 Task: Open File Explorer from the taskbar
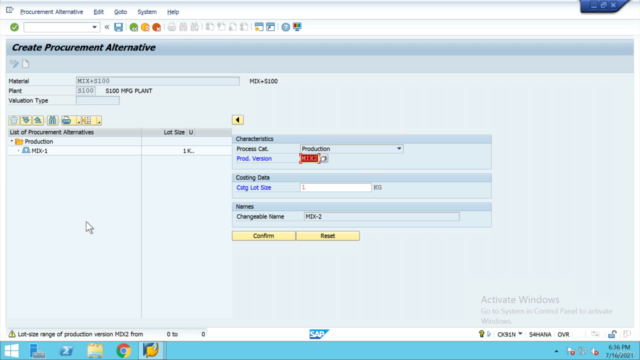pyautogui.click(x=95, y=351)
